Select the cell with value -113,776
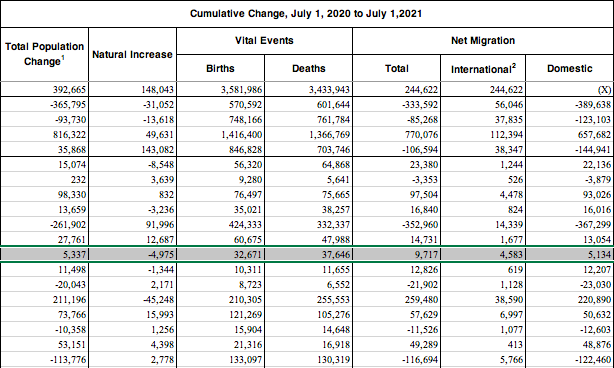This screenshot has height=368, width=614. 44,359
